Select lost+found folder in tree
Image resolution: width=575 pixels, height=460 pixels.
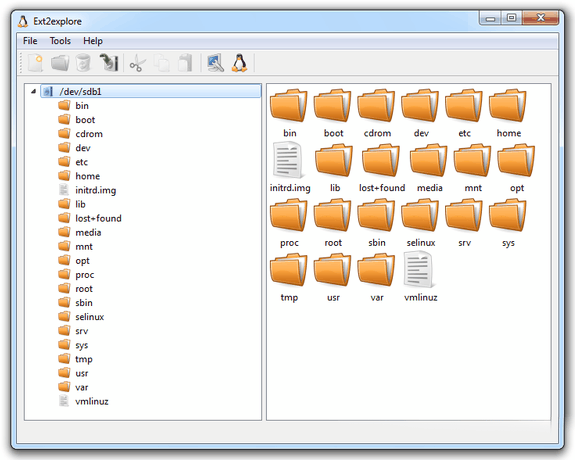[x=90, y=218]
